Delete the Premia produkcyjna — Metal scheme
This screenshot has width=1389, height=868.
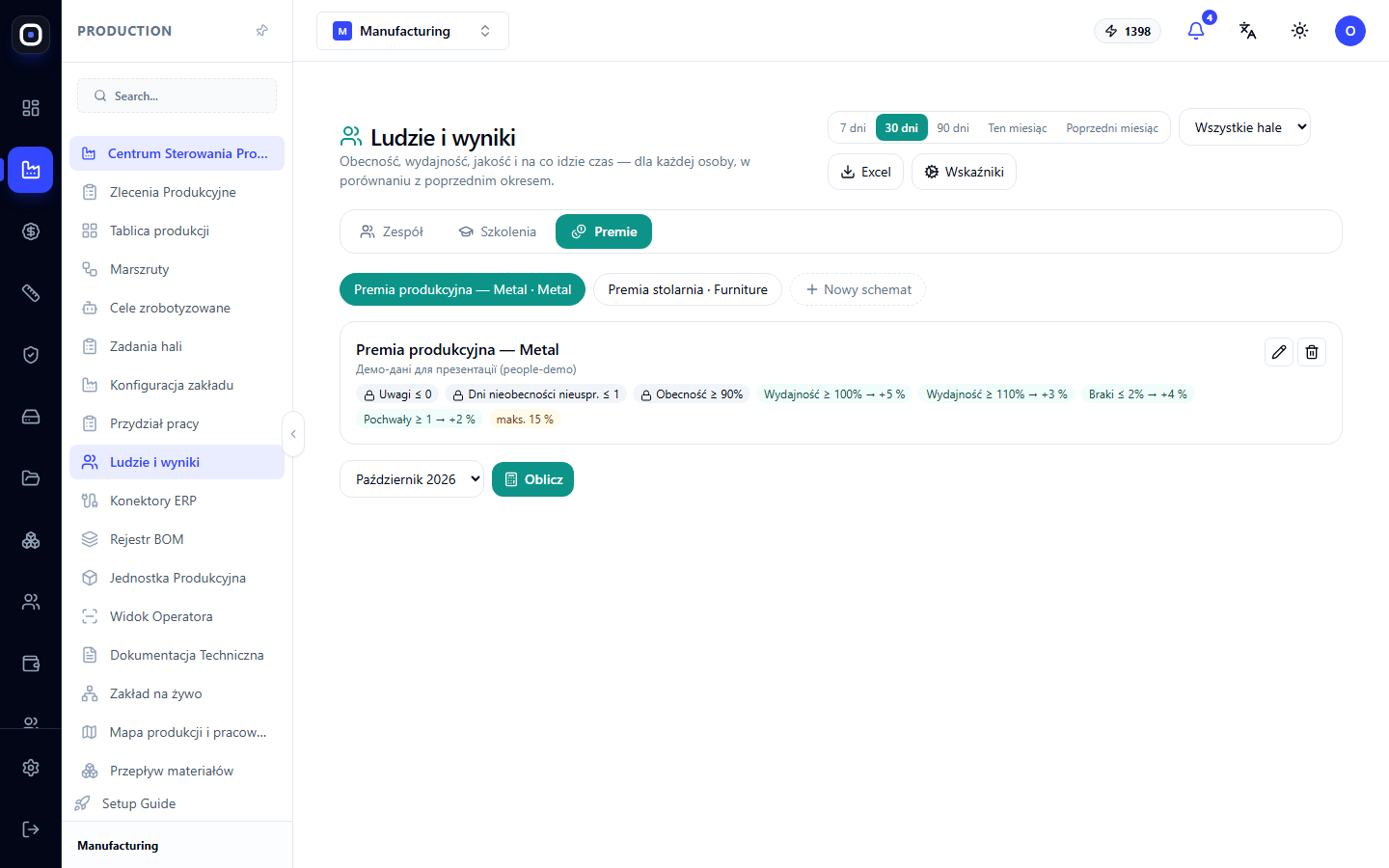point(1312,352)
